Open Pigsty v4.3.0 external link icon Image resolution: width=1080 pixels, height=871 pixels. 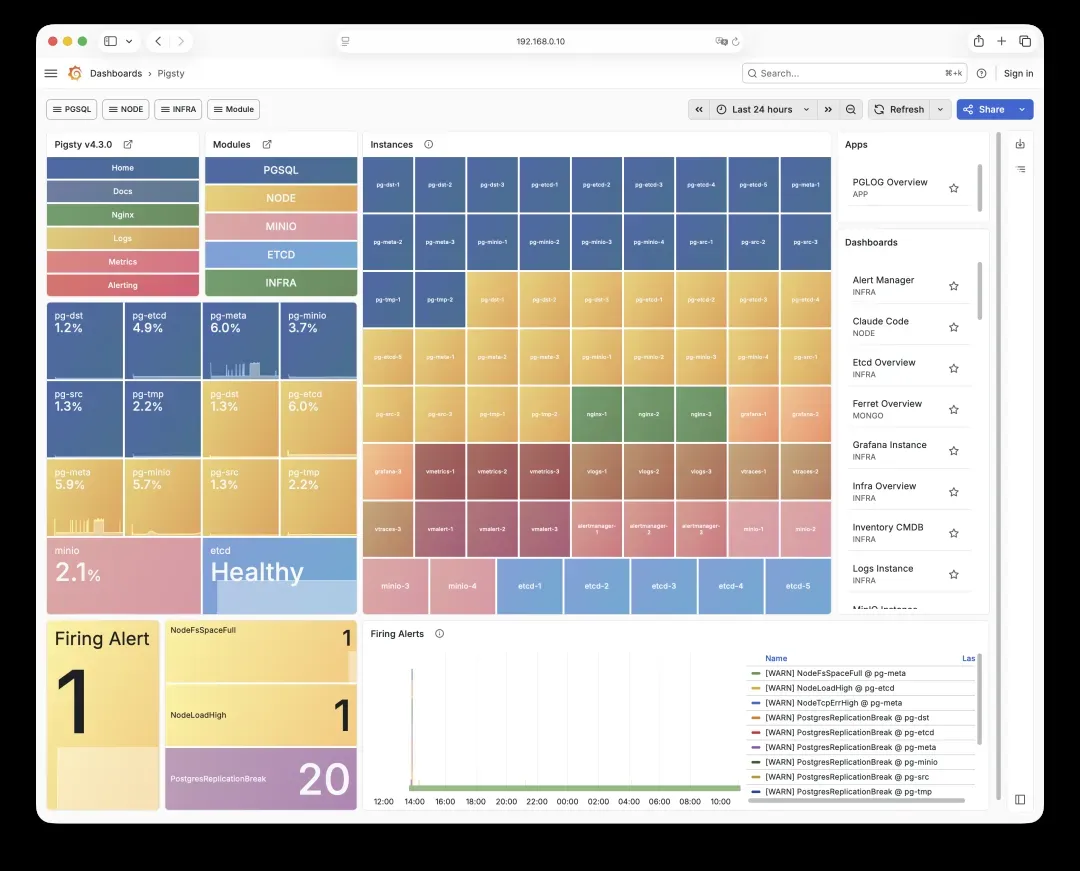[127, 145]
